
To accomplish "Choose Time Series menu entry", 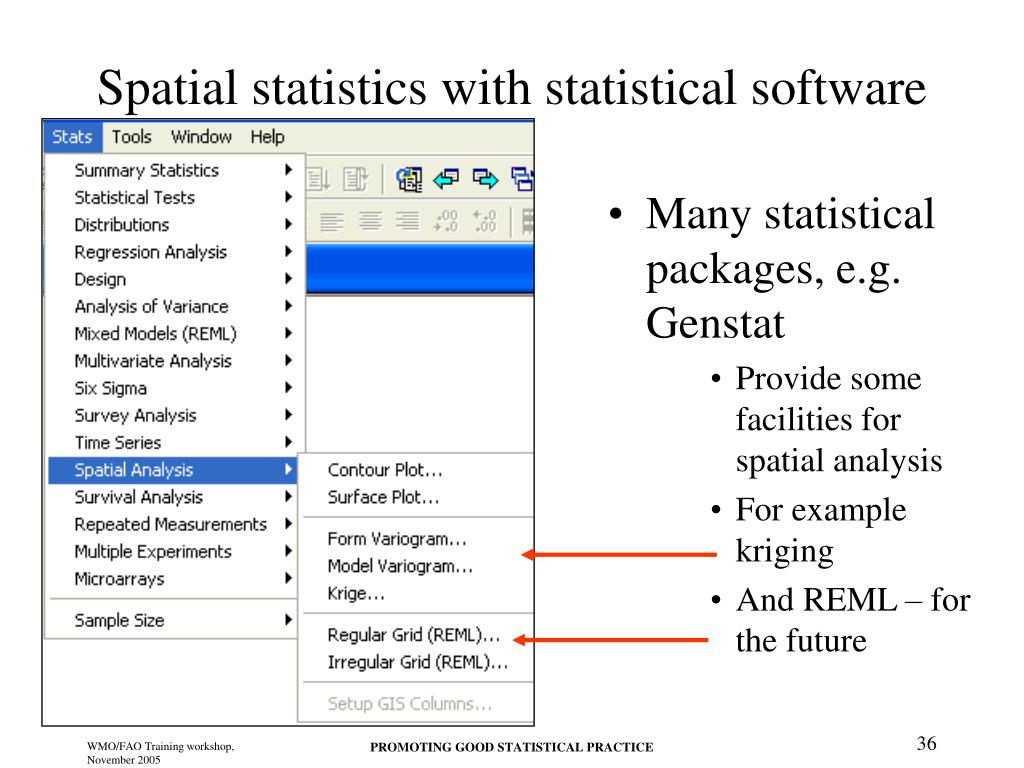I will pyautogui.click(x=173, y=442).
